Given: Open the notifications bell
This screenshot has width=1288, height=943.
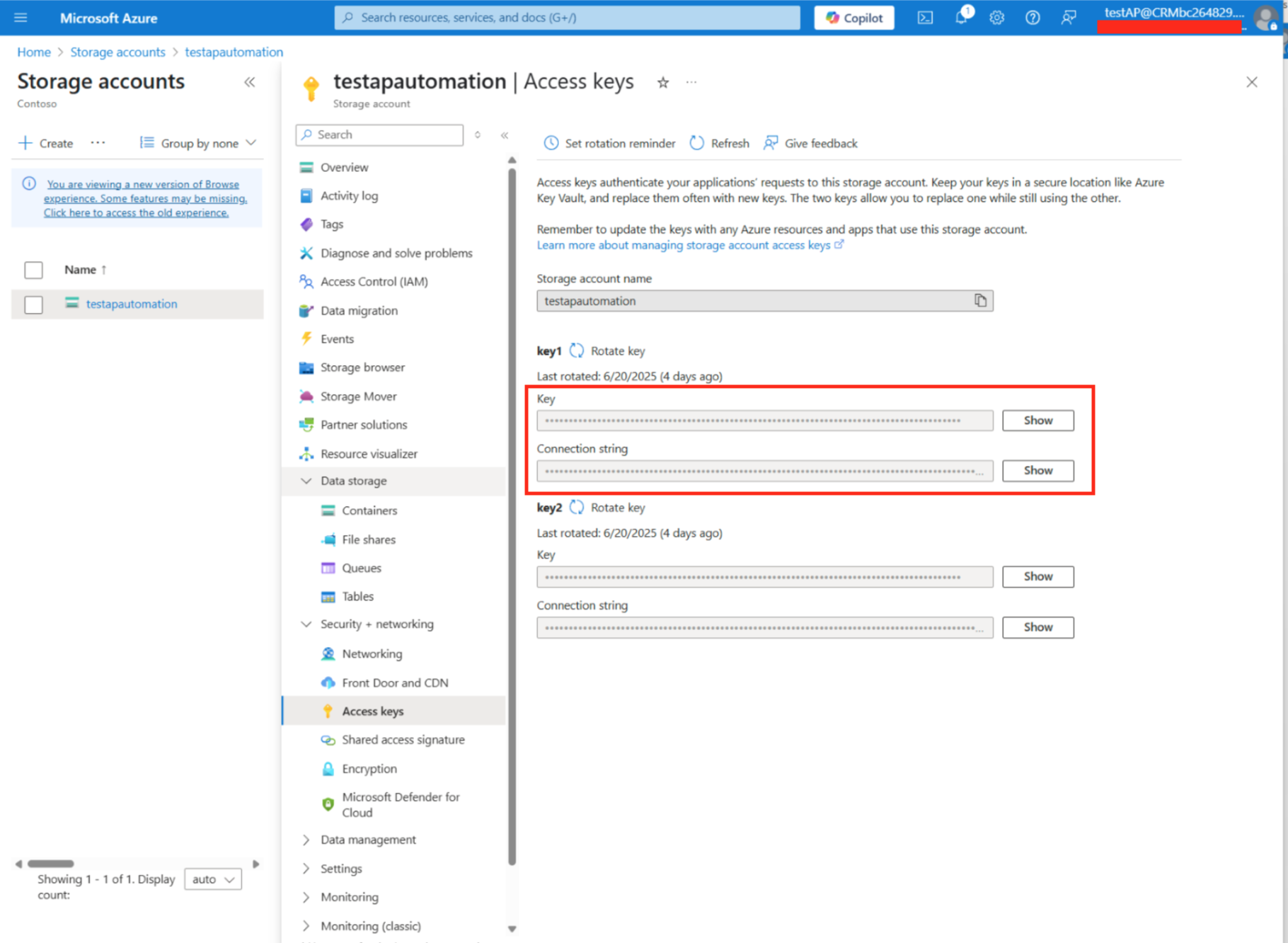Looking at the screenshot, I should coord(961,18).
